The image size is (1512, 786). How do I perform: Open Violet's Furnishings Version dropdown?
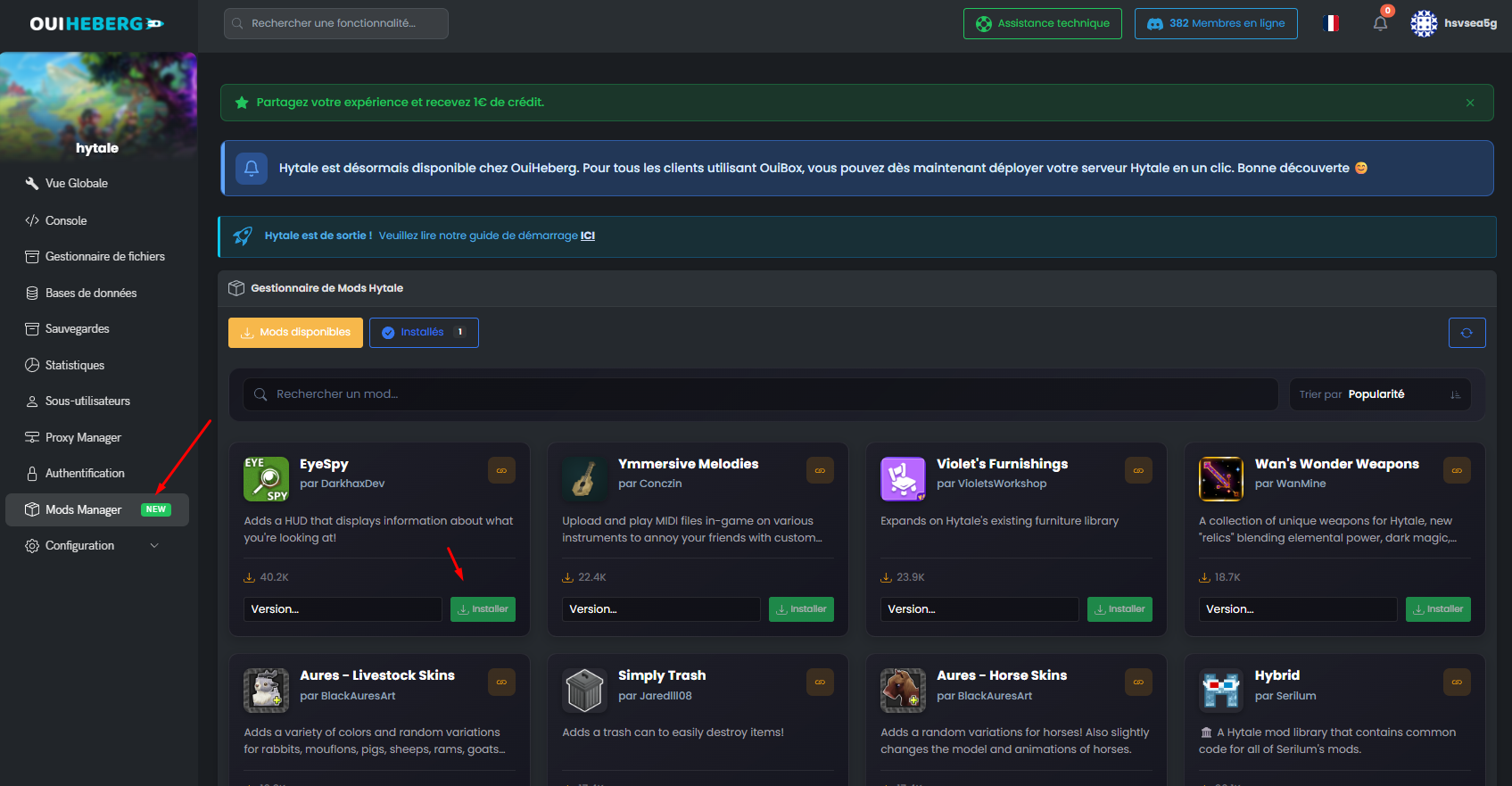[x=979, y=609]
